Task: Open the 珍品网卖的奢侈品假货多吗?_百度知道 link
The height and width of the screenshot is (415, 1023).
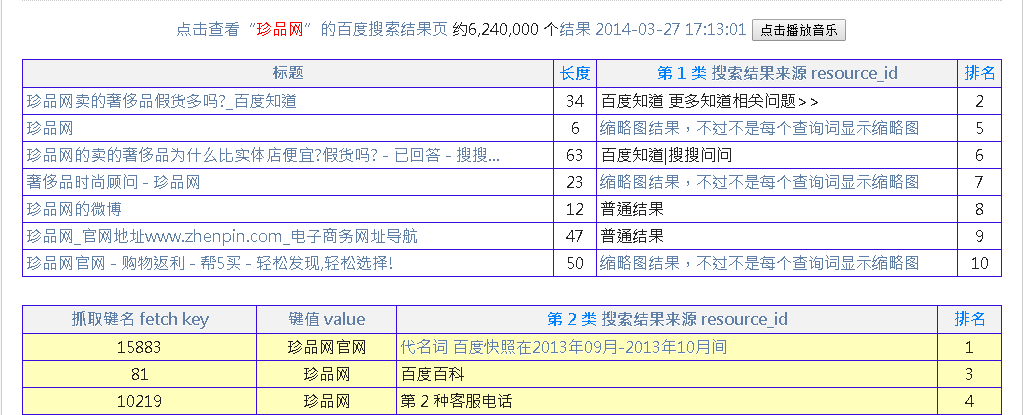Action: pos(162,101)
